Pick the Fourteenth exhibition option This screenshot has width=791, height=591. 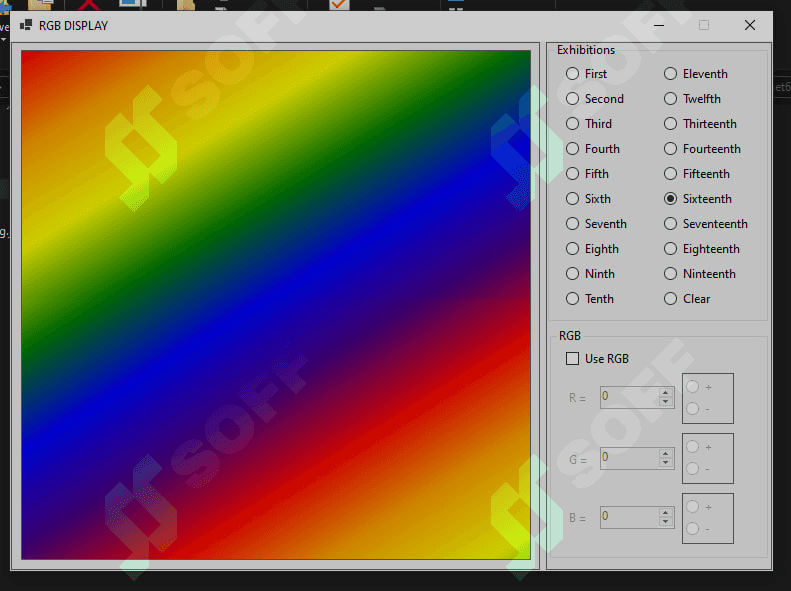click(670, 149)
